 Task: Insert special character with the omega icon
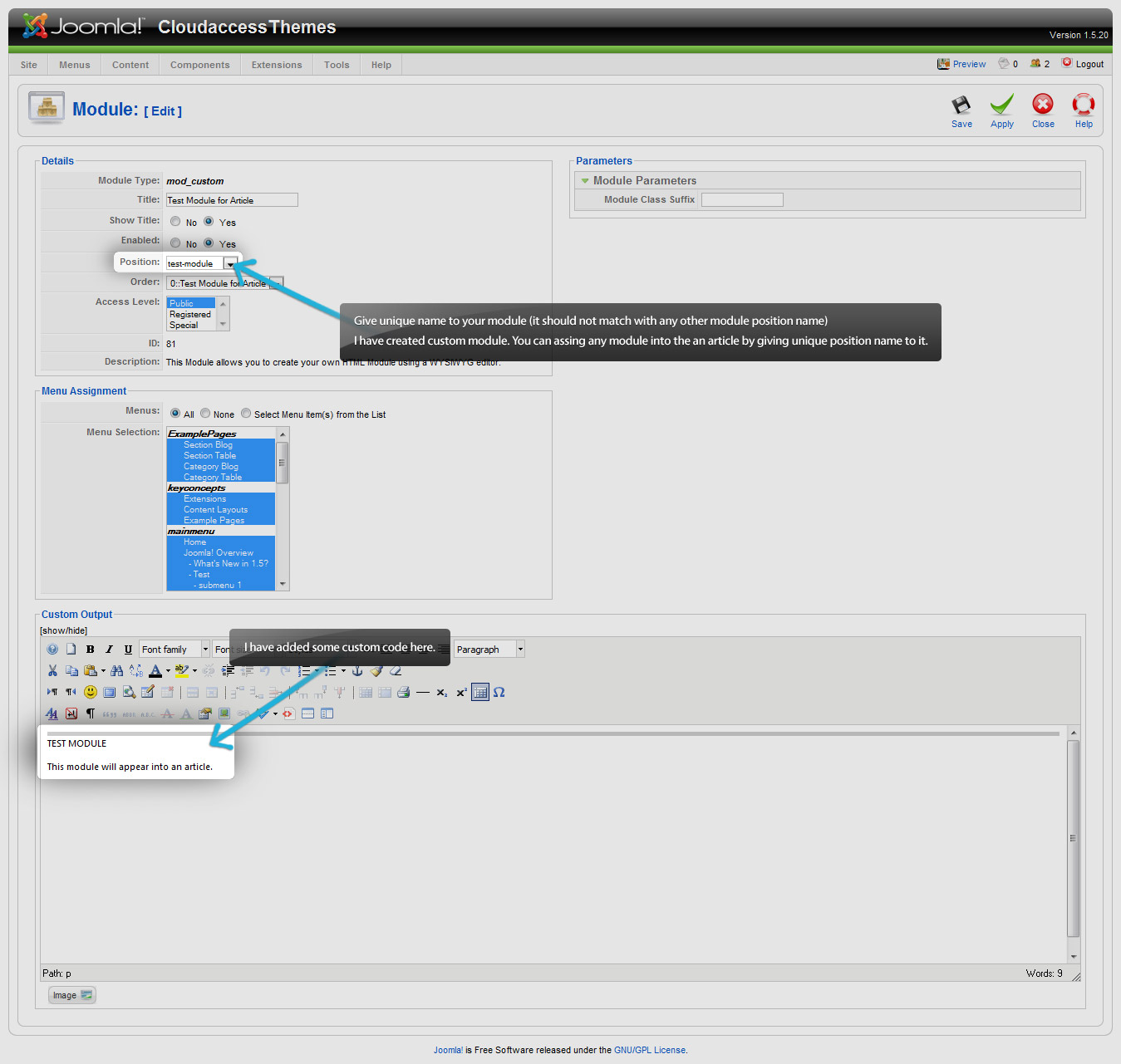click(499, 692)
